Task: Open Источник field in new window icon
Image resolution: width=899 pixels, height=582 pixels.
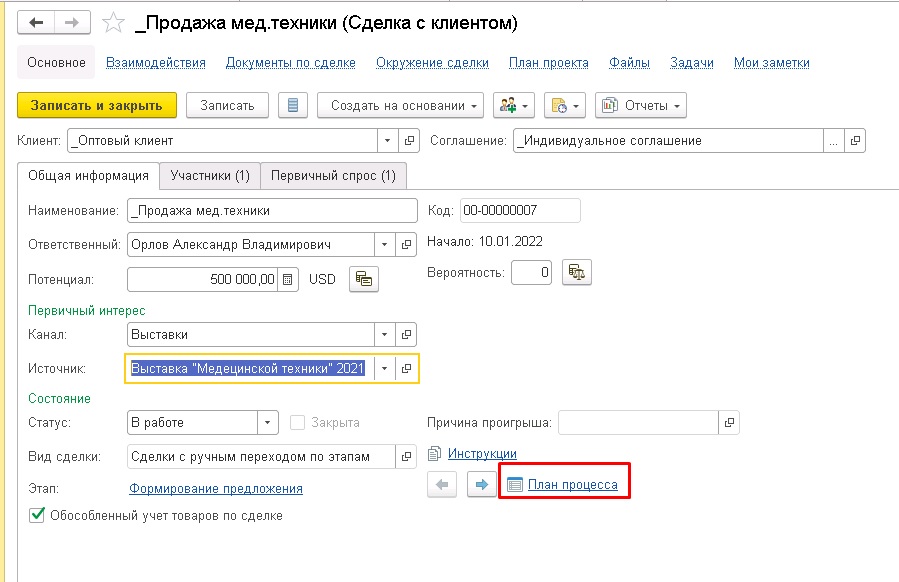Action: 406,368
